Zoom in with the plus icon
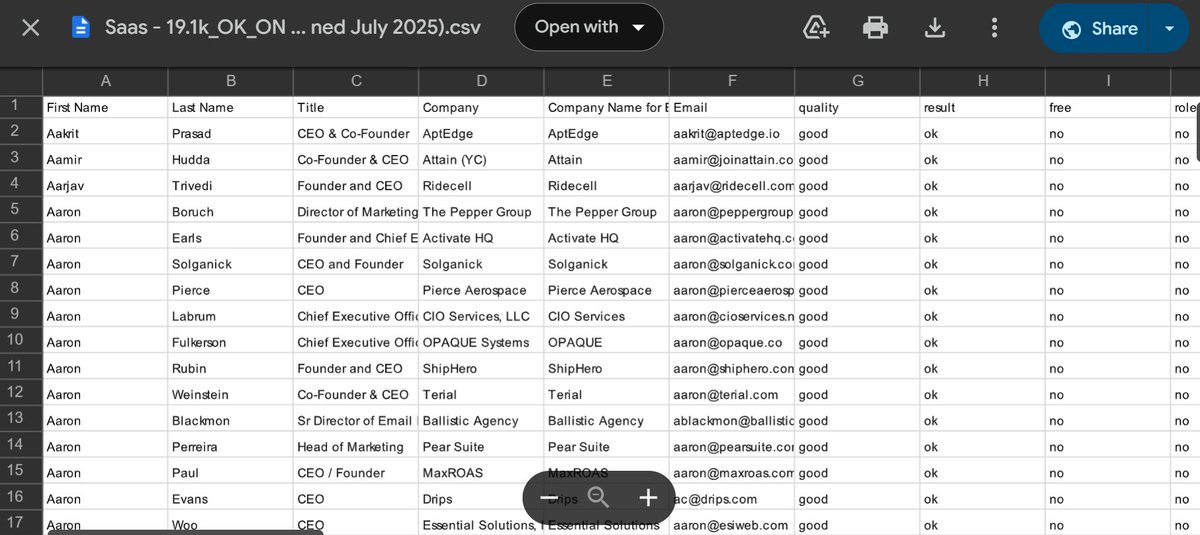The width and height of the screenshot is (1200, 535). click(x=648, y=497)
